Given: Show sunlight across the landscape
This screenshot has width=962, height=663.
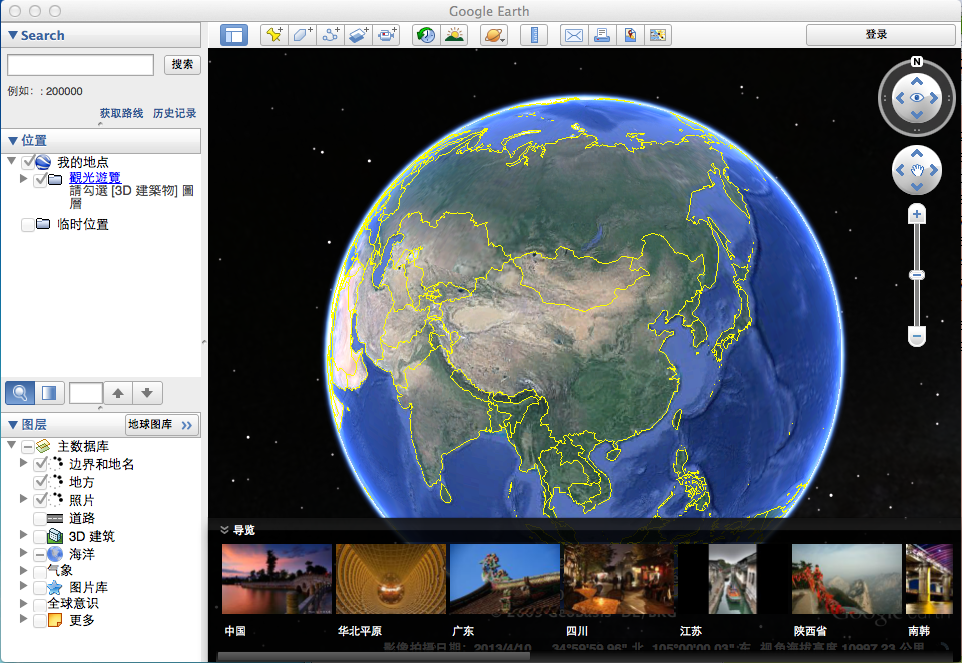Looking at the screenshot, I should tap(454, 35).
